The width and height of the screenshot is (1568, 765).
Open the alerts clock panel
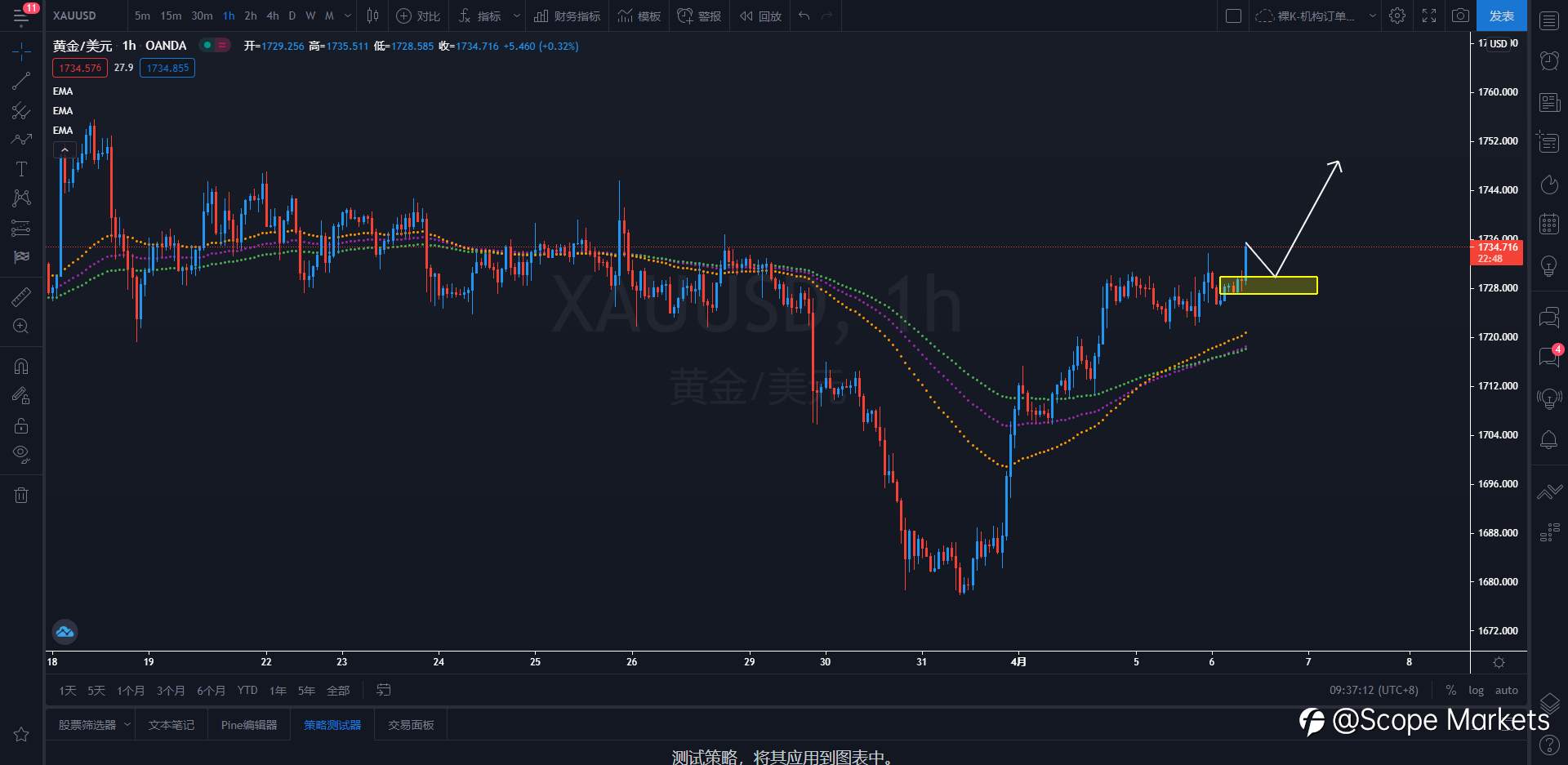pos(1548,61)
